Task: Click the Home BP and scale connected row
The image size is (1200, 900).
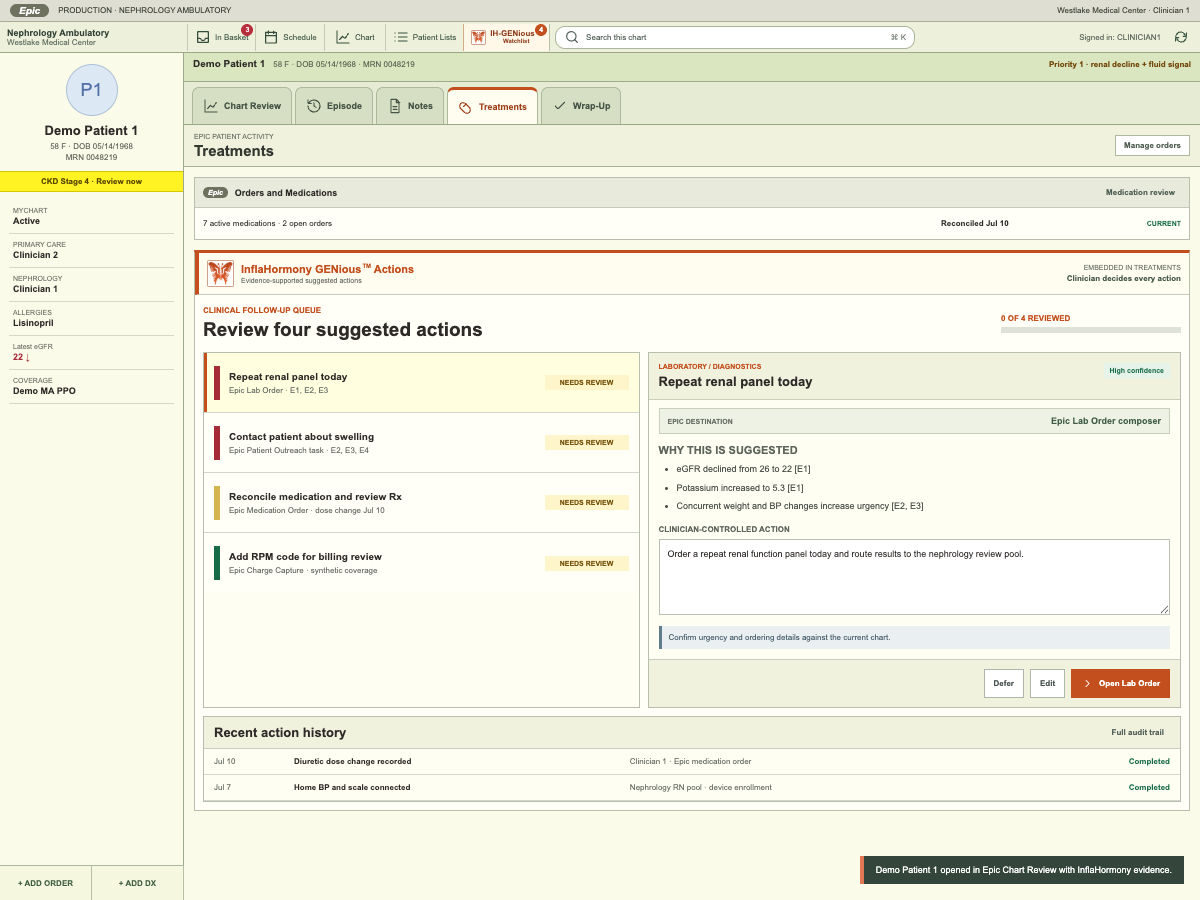Action: click(692, 787)
